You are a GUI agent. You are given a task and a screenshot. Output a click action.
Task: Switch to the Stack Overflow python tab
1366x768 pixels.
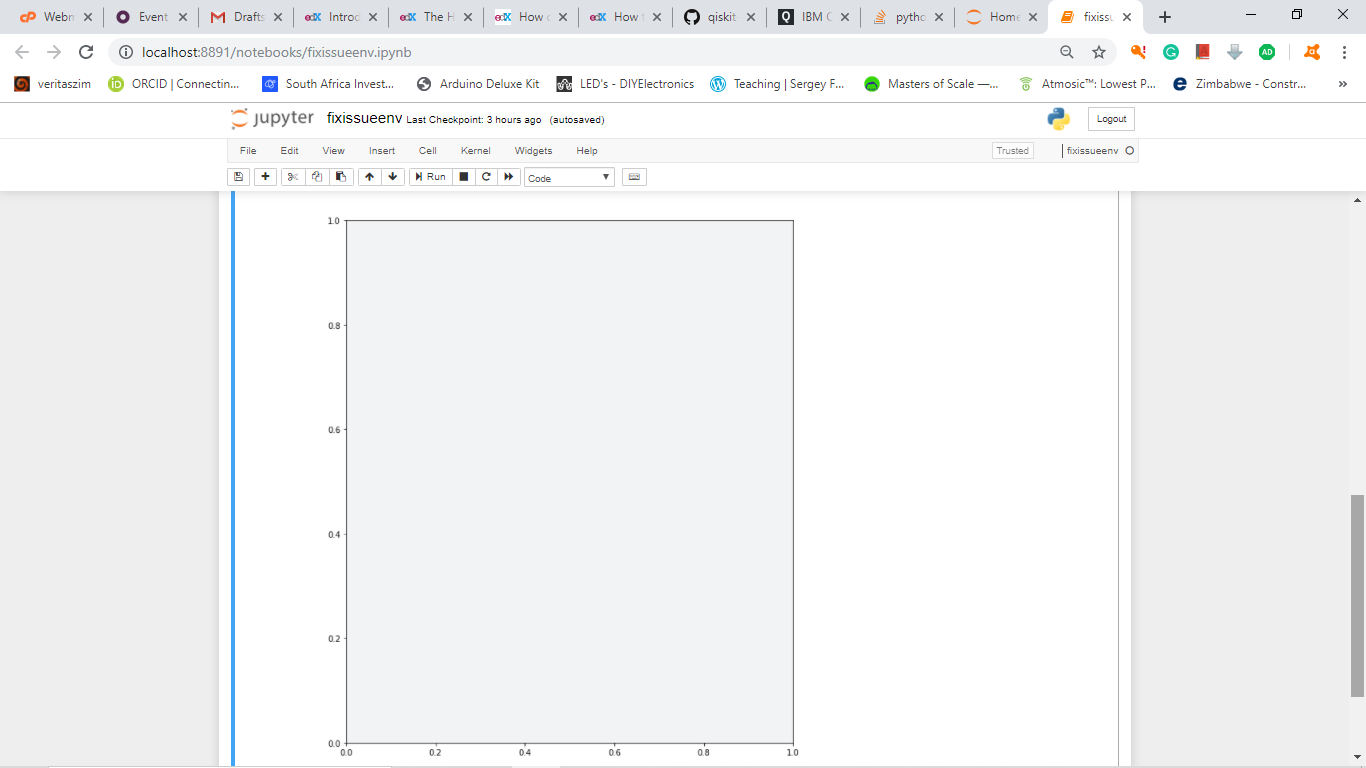point(908,17)
